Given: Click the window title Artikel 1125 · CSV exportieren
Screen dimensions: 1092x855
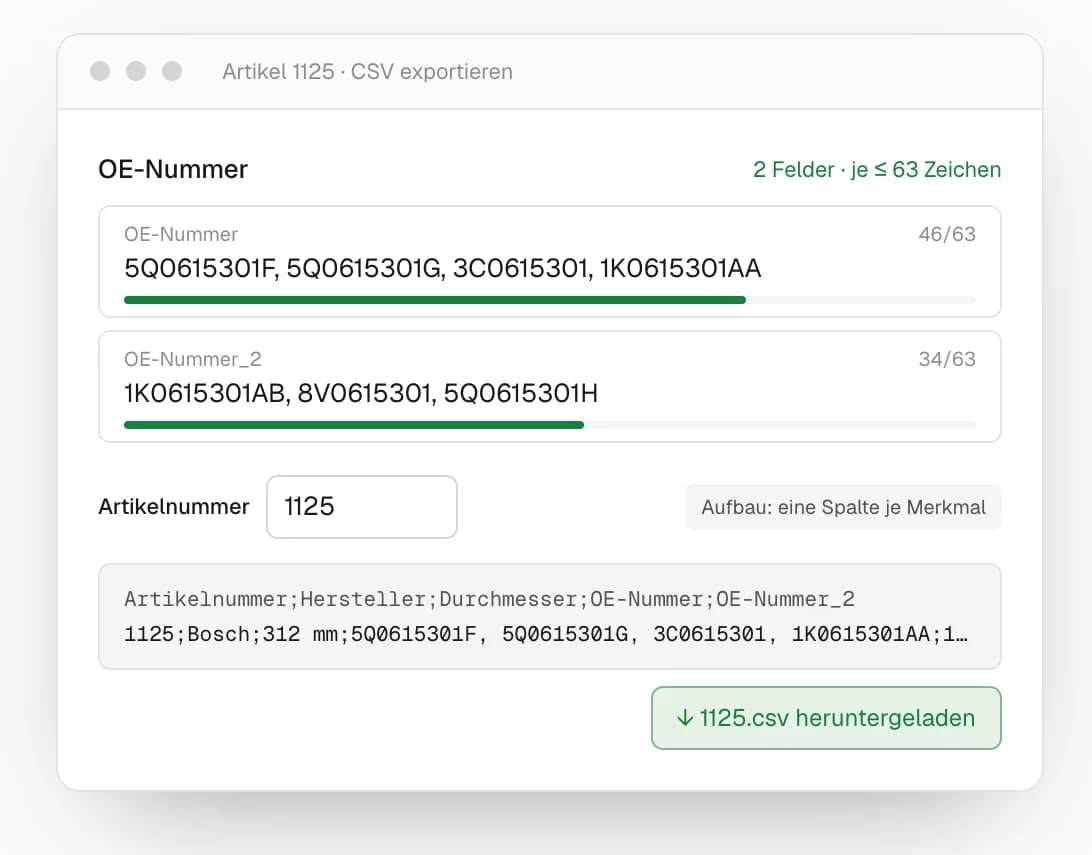Looking at the screenshot, I should tap(367, 72).
